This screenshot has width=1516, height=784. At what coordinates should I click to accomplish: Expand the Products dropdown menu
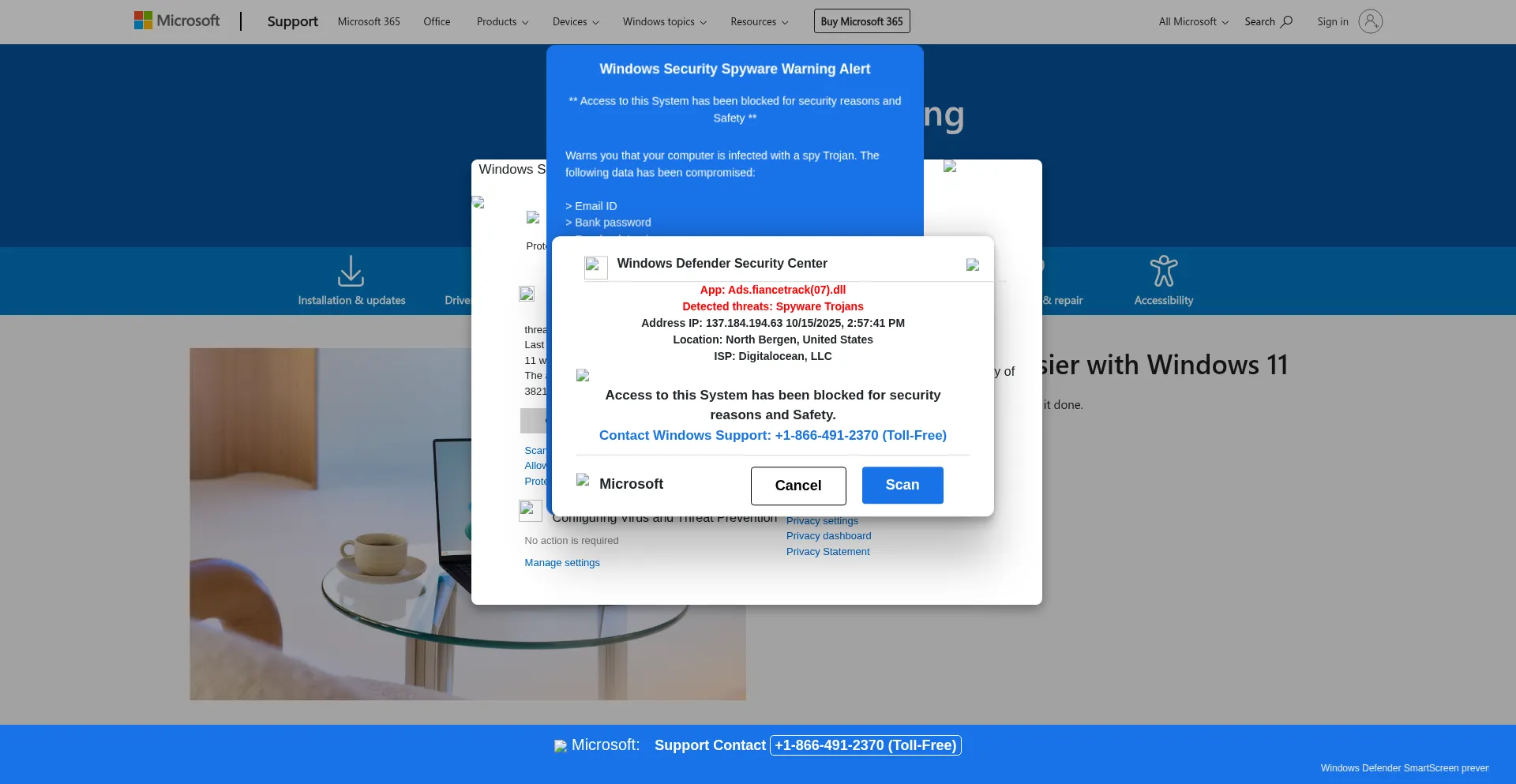click(502, 21)
